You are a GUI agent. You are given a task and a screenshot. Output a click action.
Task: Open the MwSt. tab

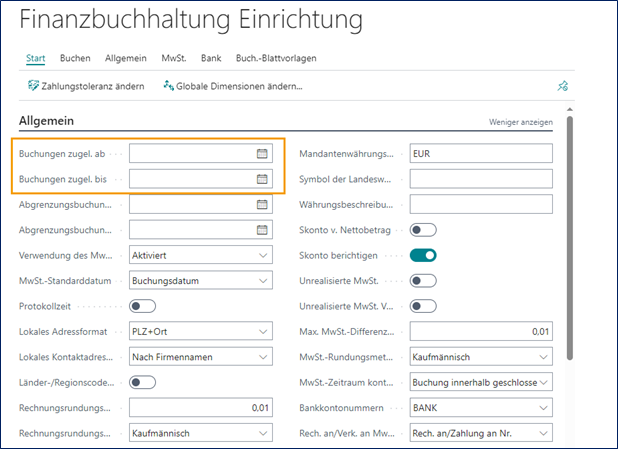[x=173, y=58]
